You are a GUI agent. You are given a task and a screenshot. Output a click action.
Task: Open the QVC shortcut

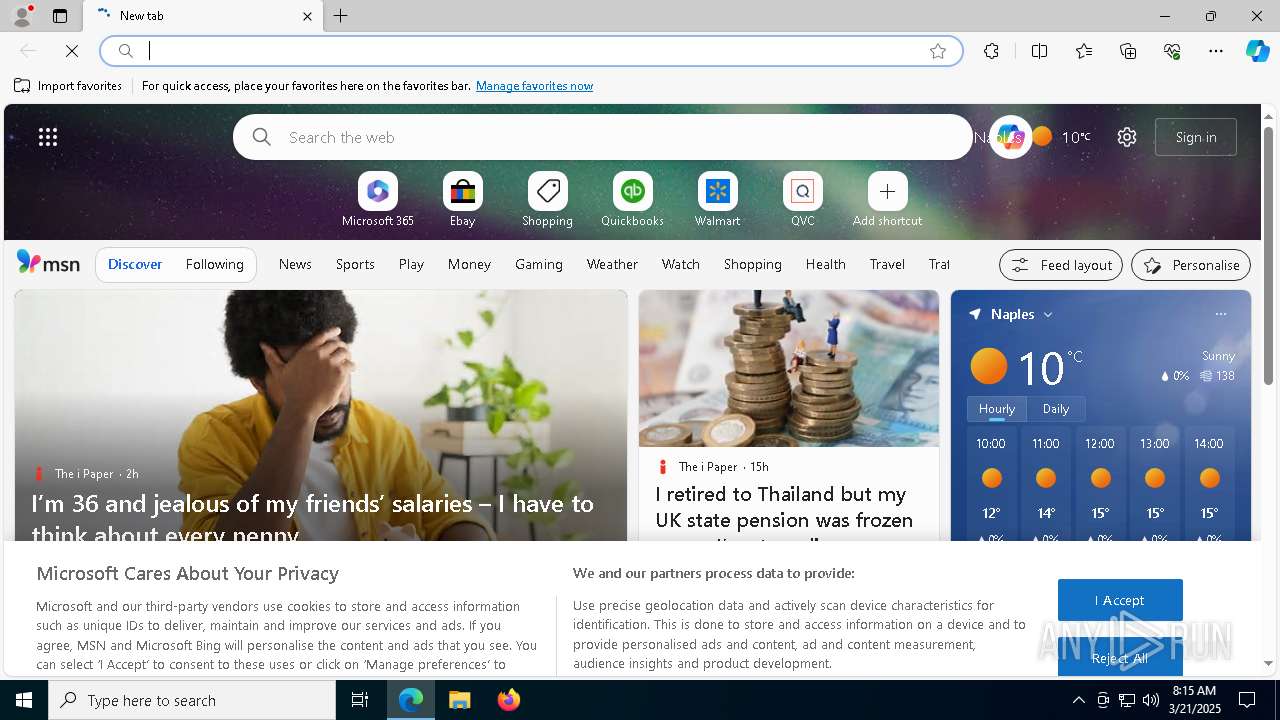(803, 200)
